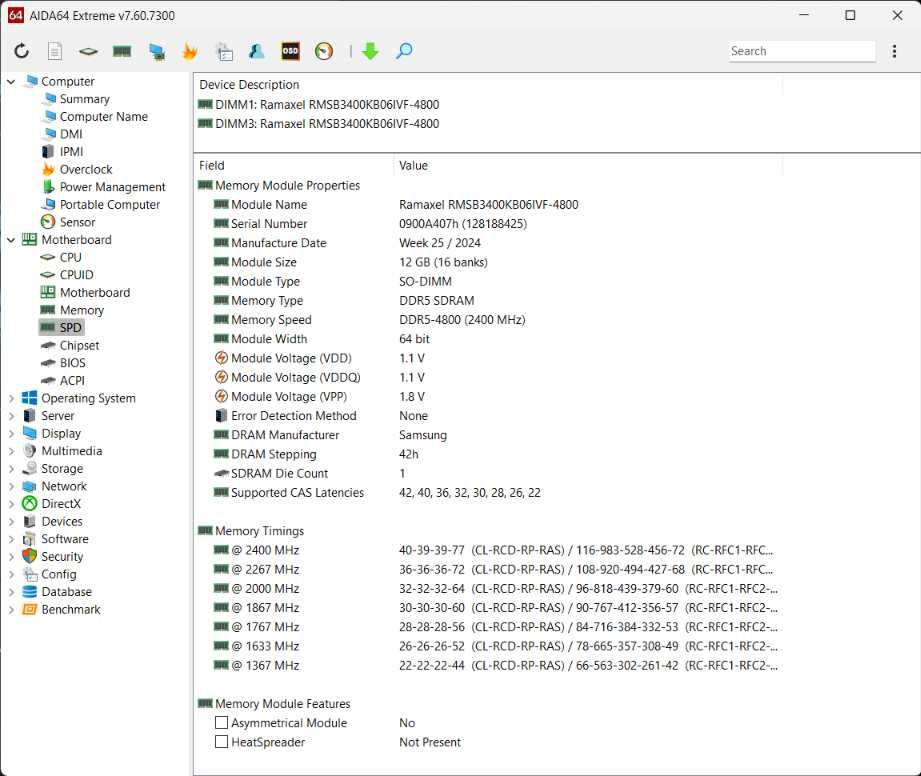Select Power Management in the tree
Screen dimensions: 921x776
(112, 187)
